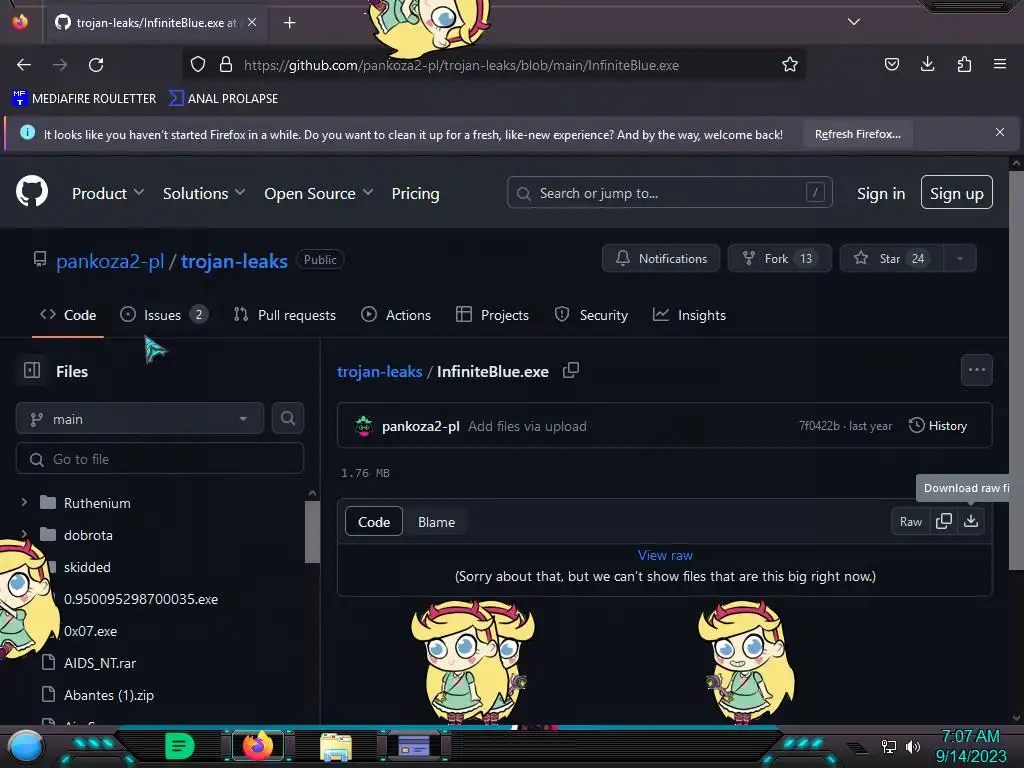Click the Refresh Firefox button

coord(857,134)
